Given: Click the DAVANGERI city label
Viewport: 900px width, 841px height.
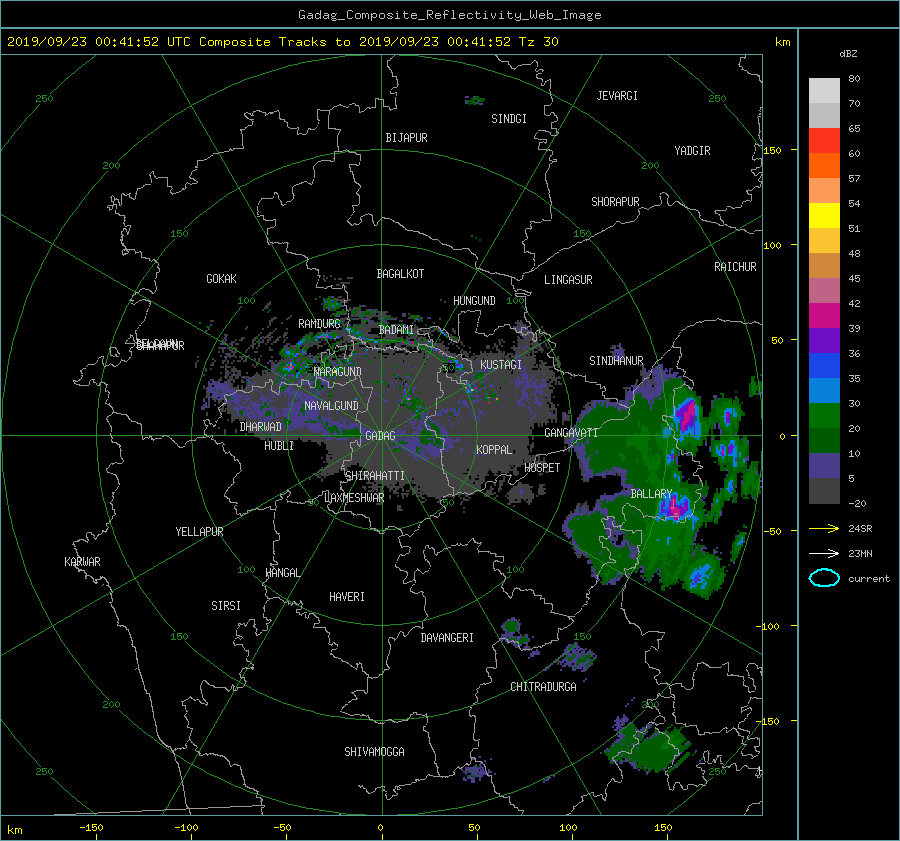Looking at the screenshot, I should (447, 638).
